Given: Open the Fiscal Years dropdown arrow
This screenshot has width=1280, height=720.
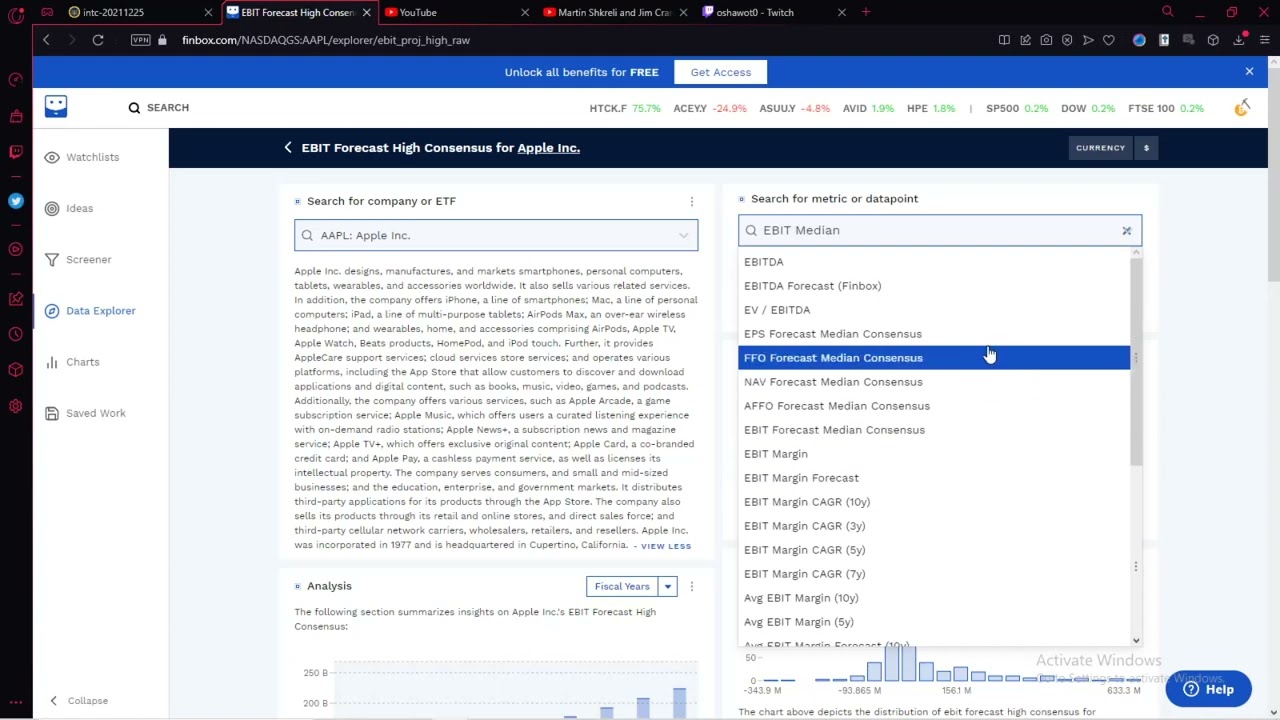Looking at the screenshot, I should [x=667, y=587].
